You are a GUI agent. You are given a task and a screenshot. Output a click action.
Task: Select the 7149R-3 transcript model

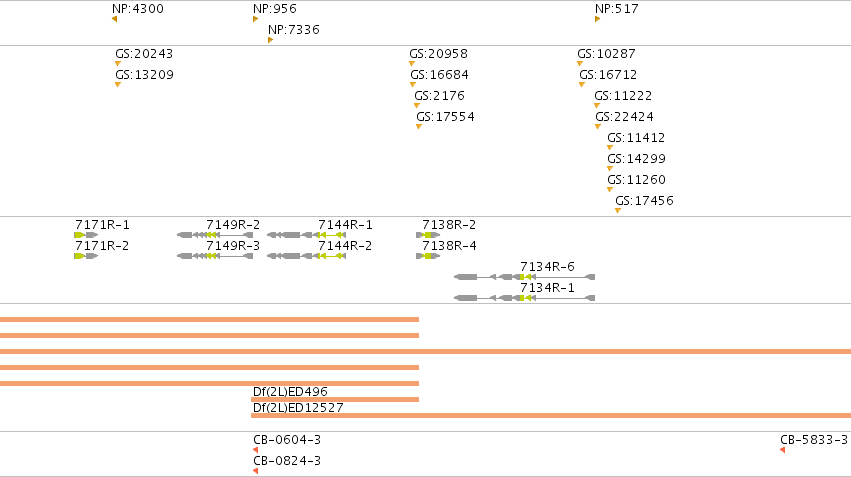pos(215,256)
